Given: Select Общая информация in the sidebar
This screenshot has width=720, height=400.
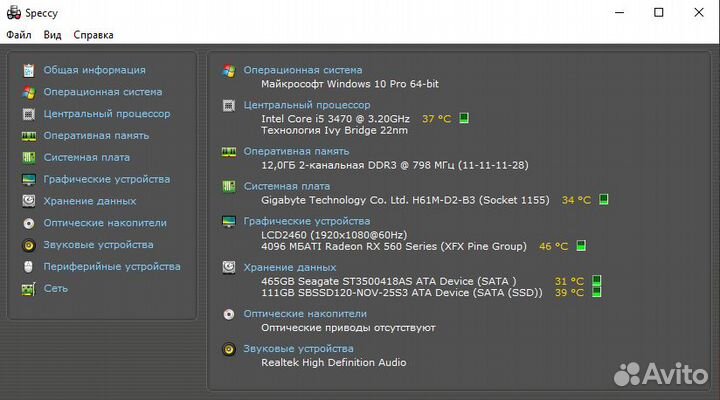Looking at the screenshot, I should [95, 70].
